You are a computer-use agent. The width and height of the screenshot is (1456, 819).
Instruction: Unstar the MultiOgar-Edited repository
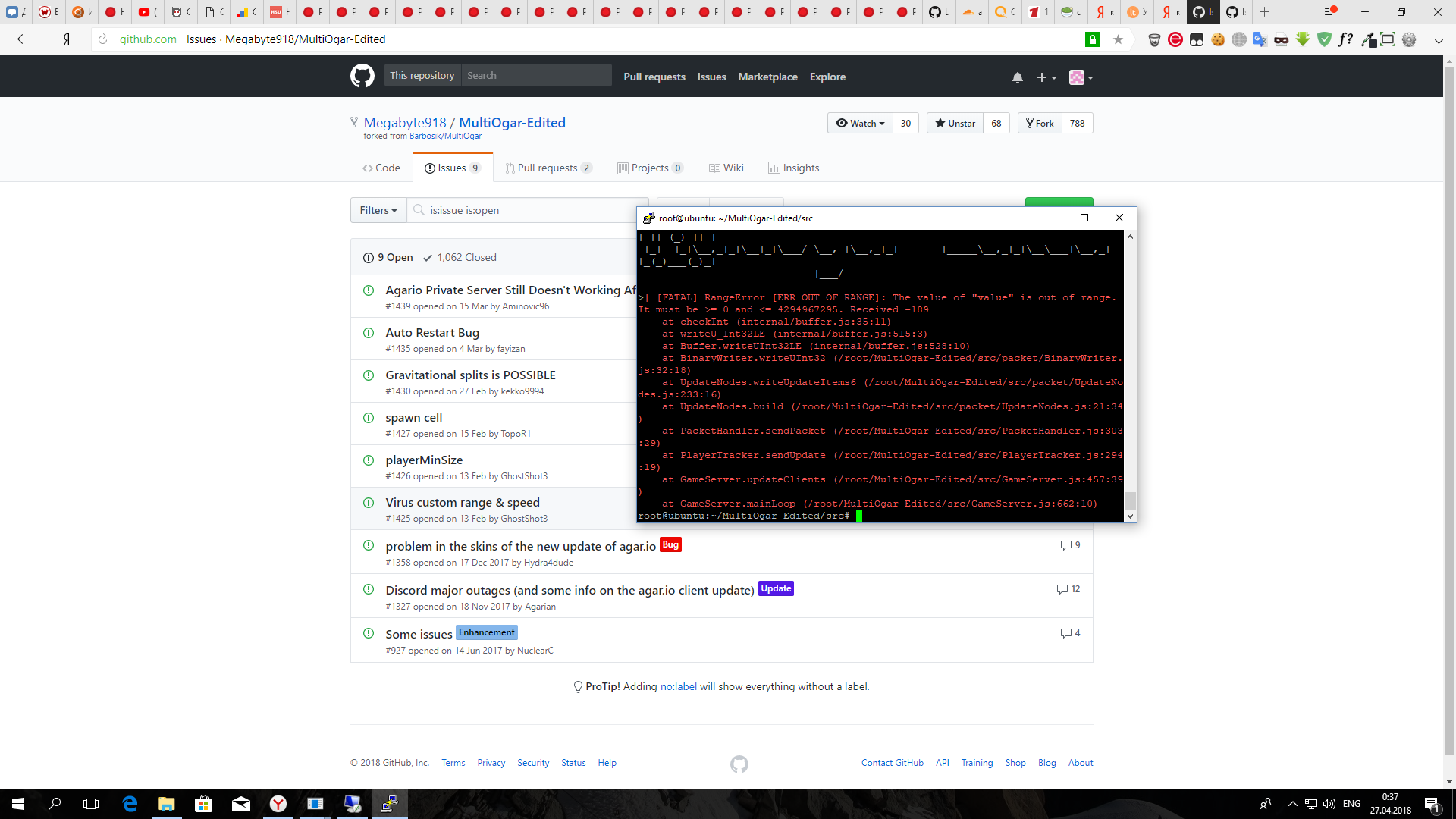click(x=954, y=123)
